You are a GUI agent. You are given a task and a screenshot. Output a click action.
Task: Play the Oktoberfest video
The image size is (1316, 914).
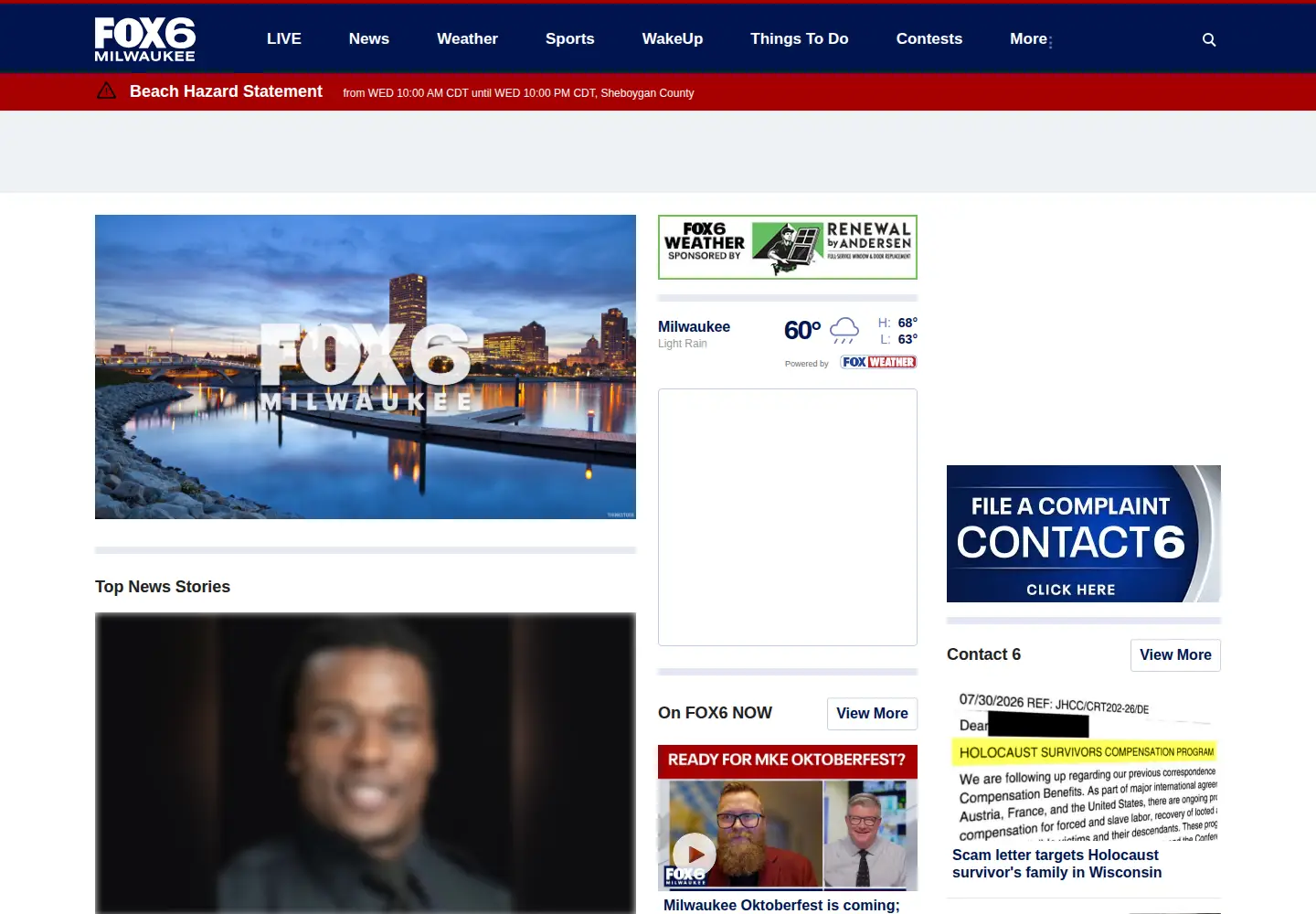click(x=695, y=855)
